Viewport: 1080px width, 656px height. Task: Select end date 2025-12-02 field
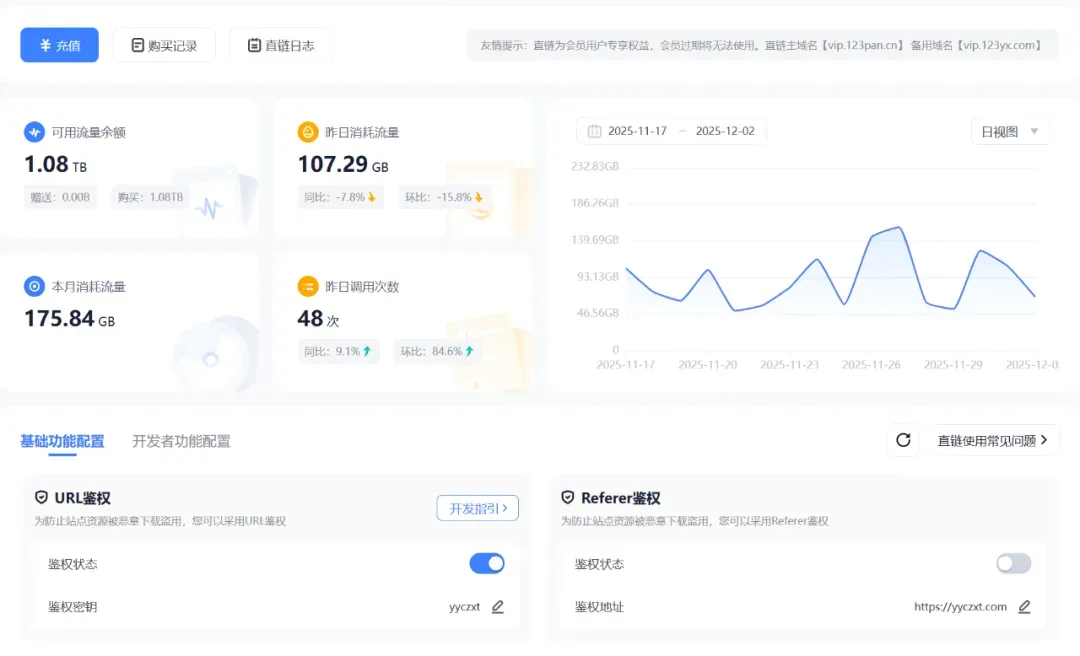[725, 131]
